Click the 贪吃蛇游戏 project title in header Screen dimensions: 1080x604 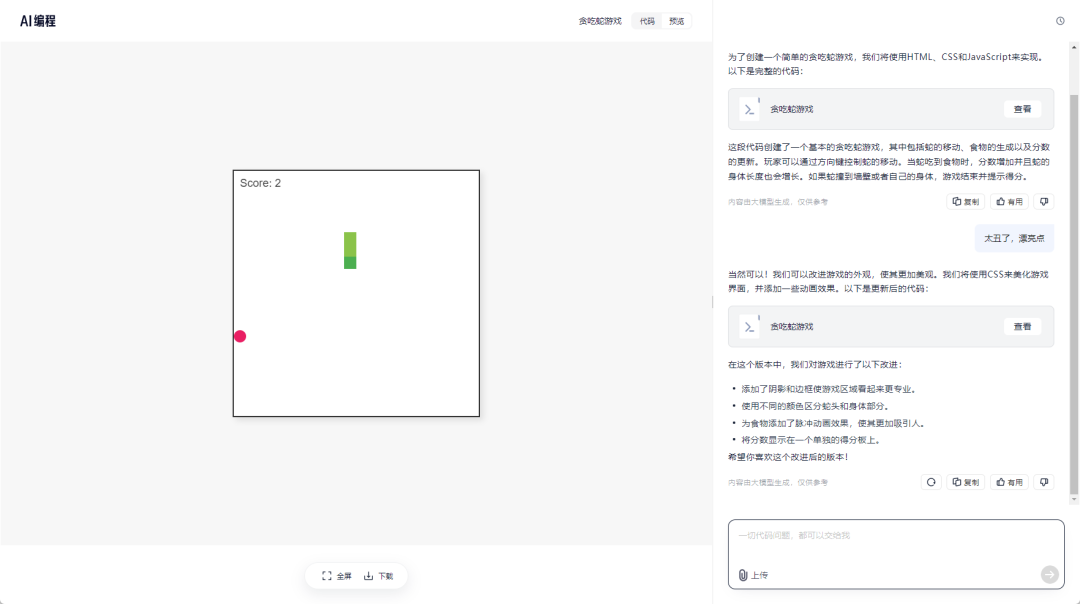[600, 21]
